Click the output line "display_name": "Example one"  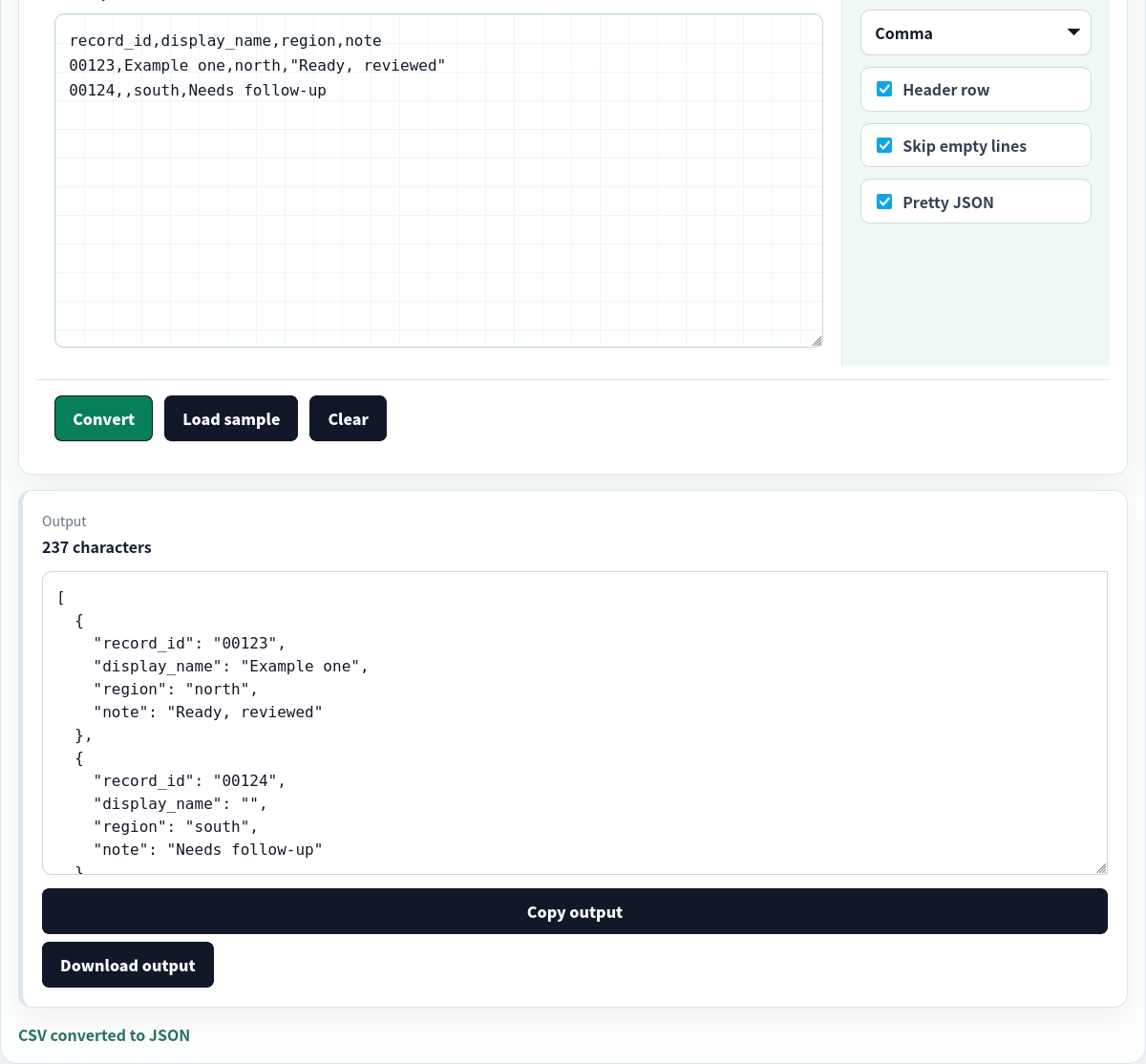(231, 667)
